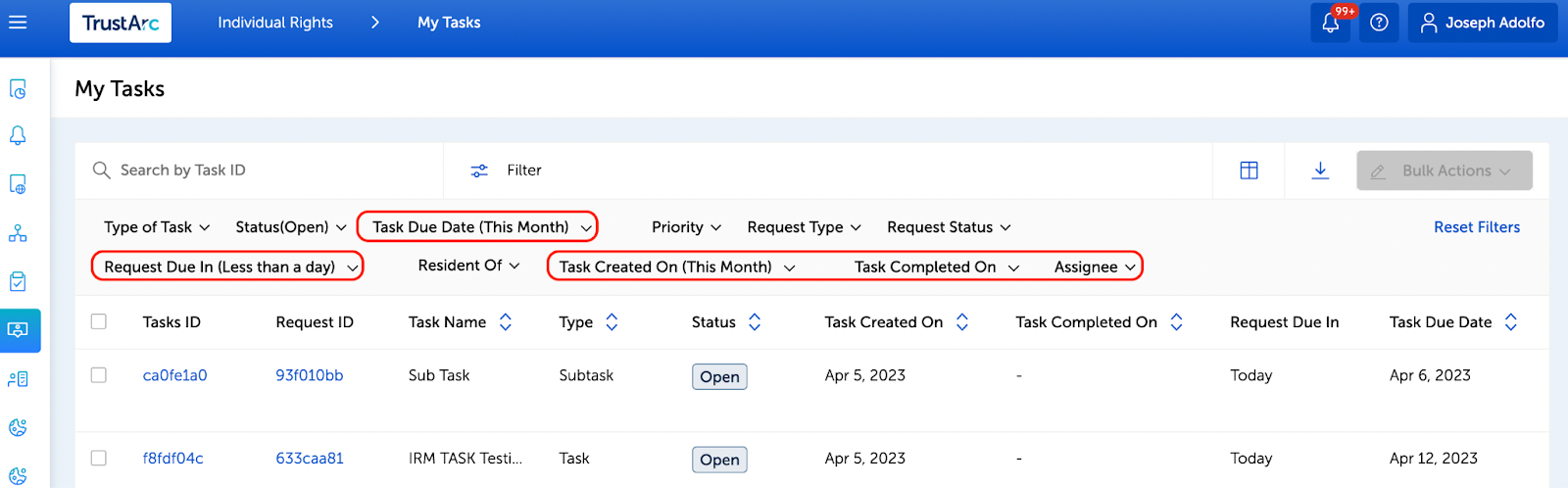This screenshot has width=1568, height=488.
Task: Select the highlighted My Tasks sidebar icon
Action: pos(20,330)
